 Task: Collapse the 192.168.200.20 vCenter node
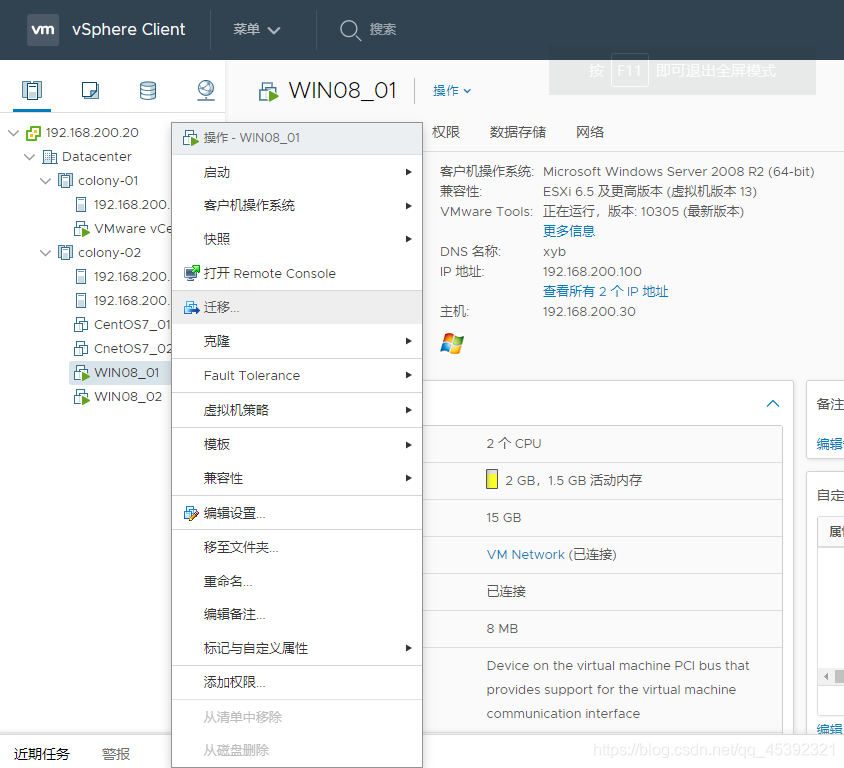click(x=14, y=133)
